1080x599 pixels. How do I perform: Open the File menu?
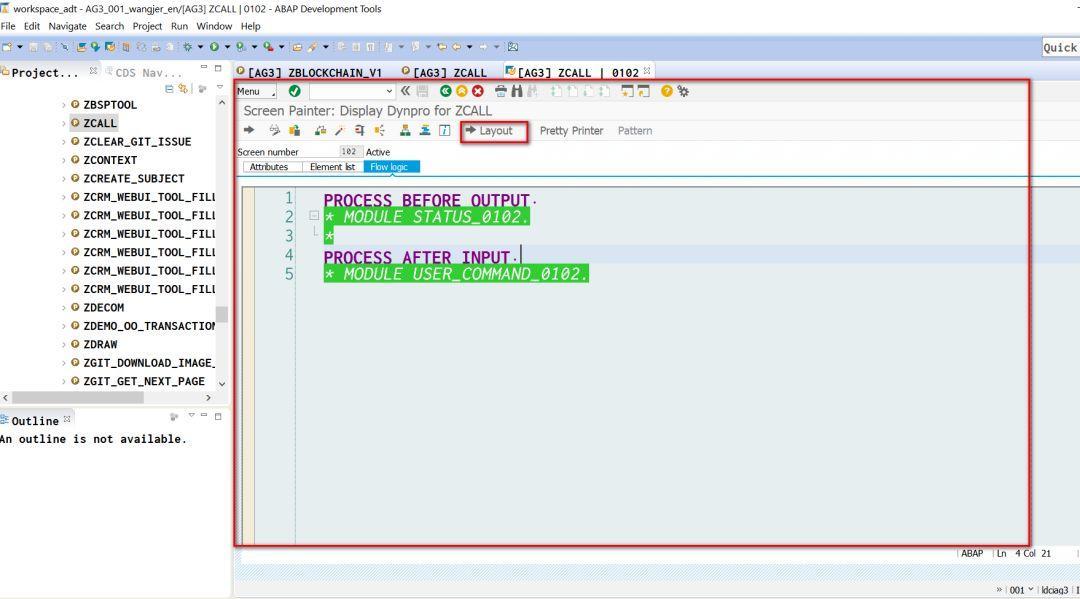[x=8, y=26]
